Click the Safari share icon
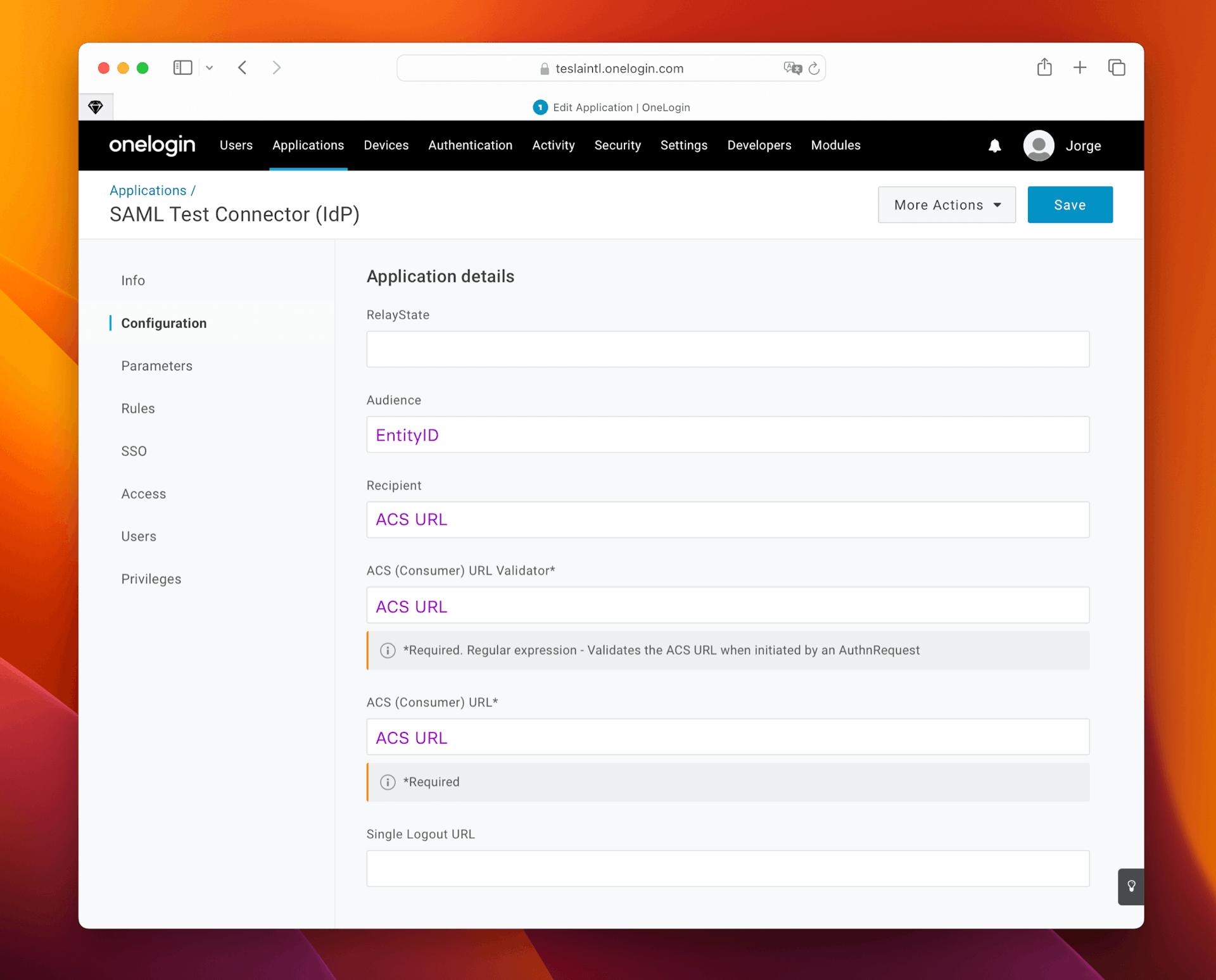The height and width of the screenshot is (980, 1216). (1044, 67)
